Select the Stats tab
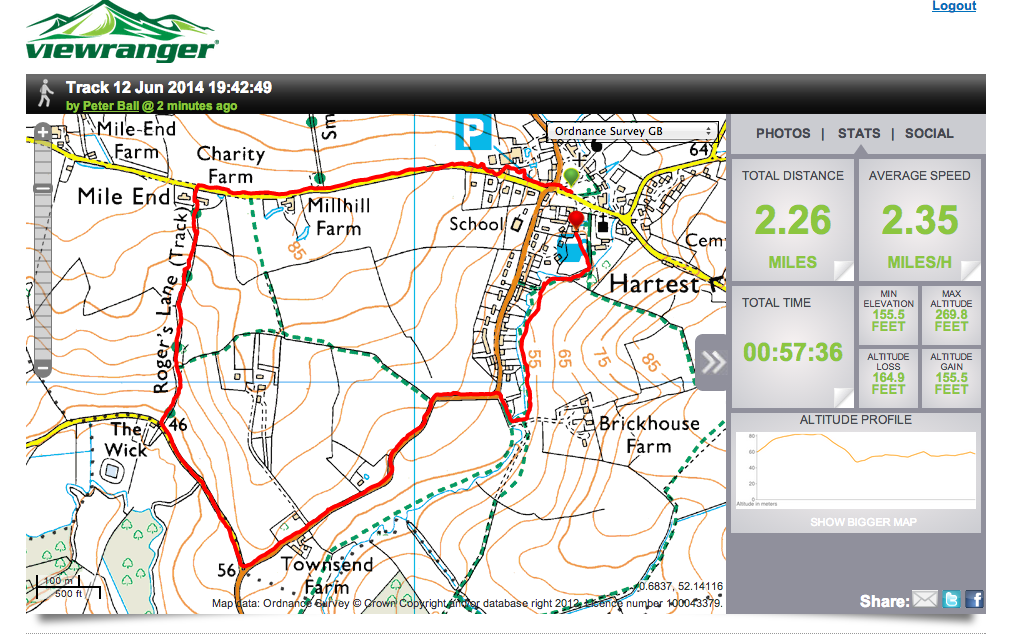Viewport: 1030px width, 636px height. tap(858, 133)
